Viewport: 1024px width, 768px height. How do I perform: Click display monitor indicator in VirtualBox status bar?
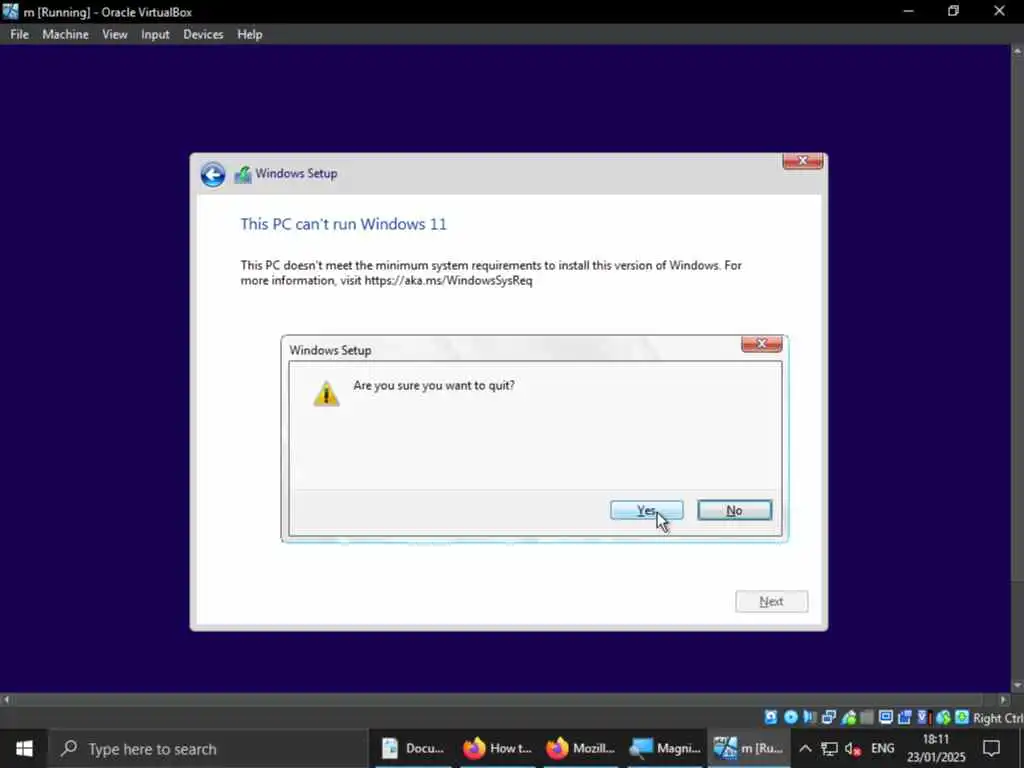point(886,717)
